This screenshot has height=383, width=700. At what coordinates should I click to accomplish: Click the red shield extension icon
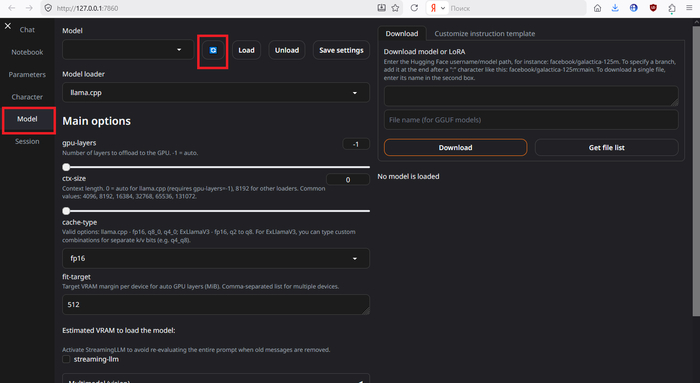pyautogui.click(x=653, y=8)
